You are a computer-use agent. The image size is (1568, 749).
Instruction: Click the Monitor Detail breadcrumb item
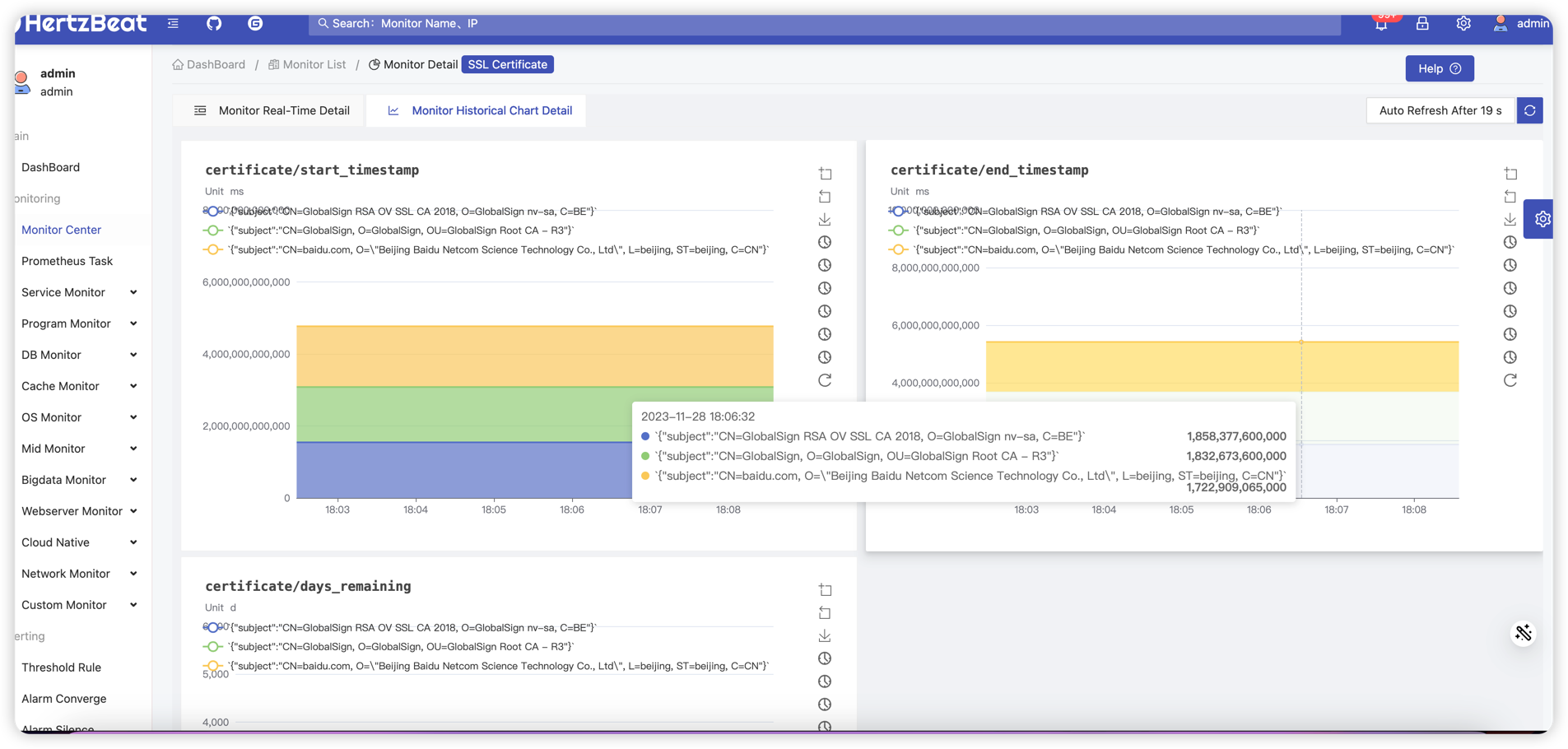tap(413, 64)
